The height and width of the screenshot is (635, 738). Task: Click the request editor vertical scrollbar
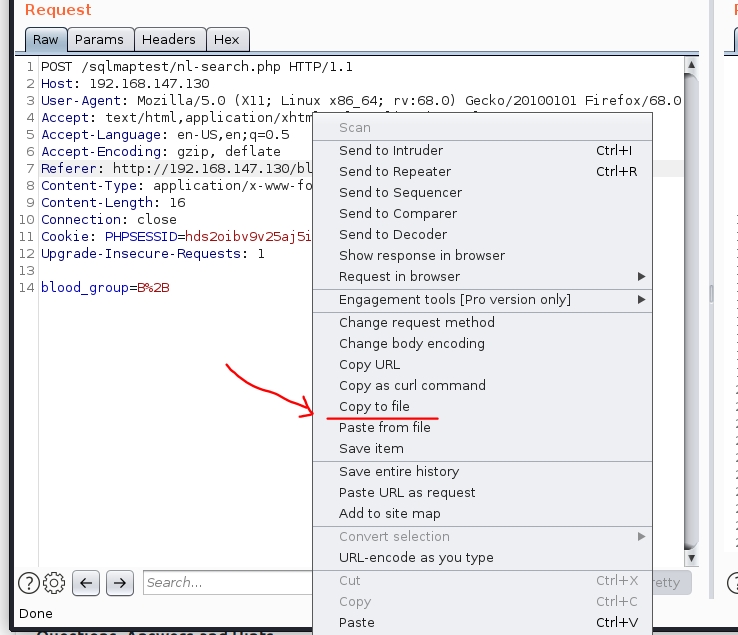click(690, 300)
